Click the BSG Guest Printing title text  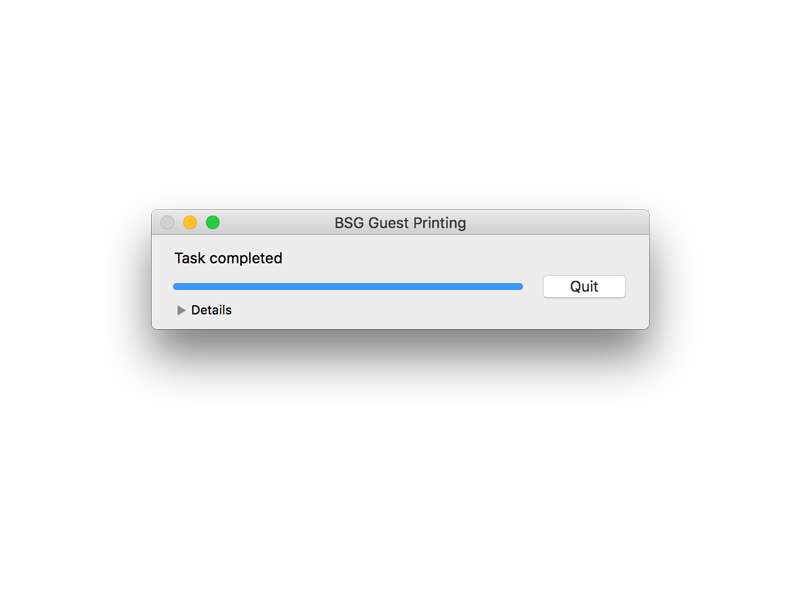(x=400, y=223)
